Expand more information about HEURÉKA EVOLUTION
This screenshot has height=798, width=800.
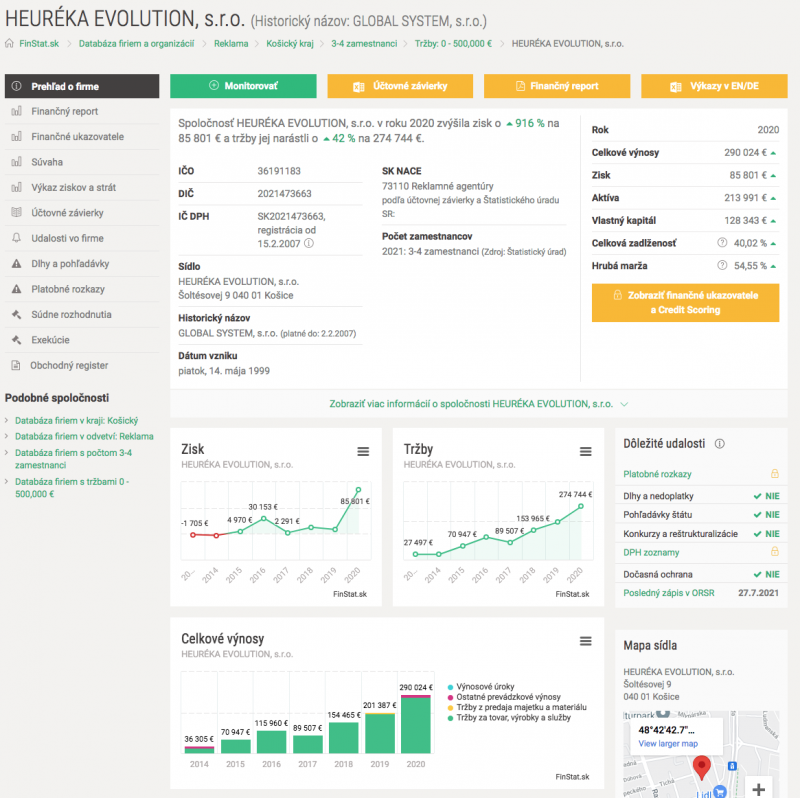(479, 404)
